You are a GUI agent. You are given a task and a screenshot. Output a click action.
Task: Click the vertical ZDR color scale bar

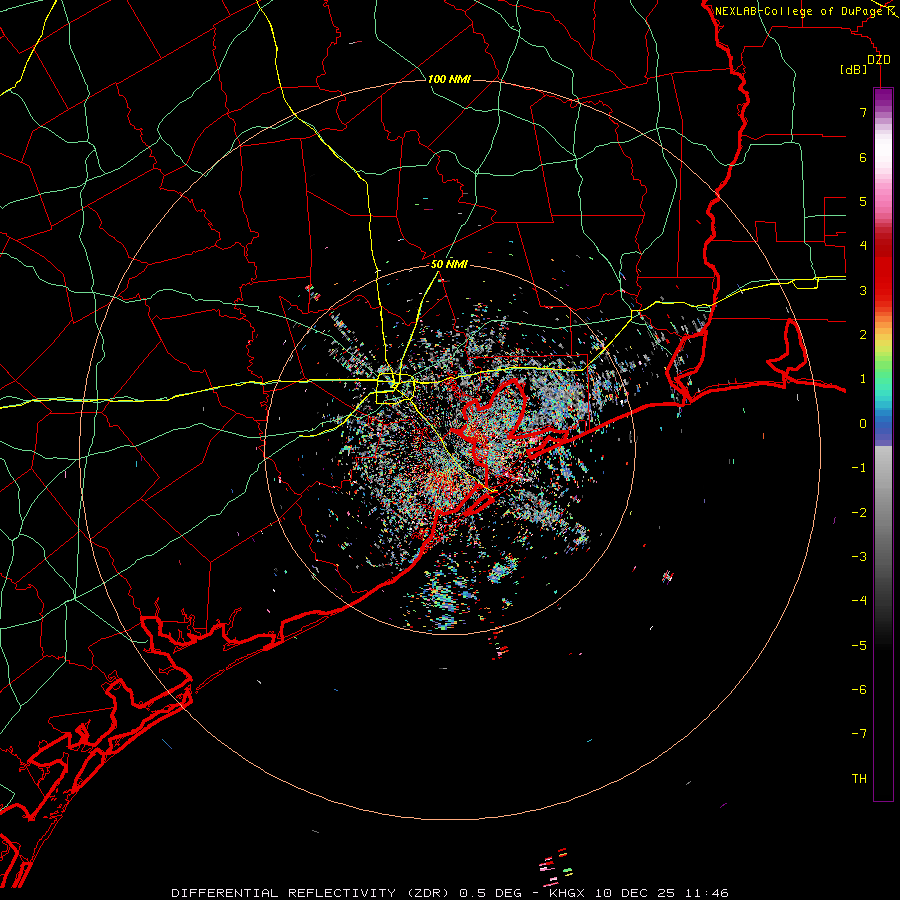(x=883, y=444)
